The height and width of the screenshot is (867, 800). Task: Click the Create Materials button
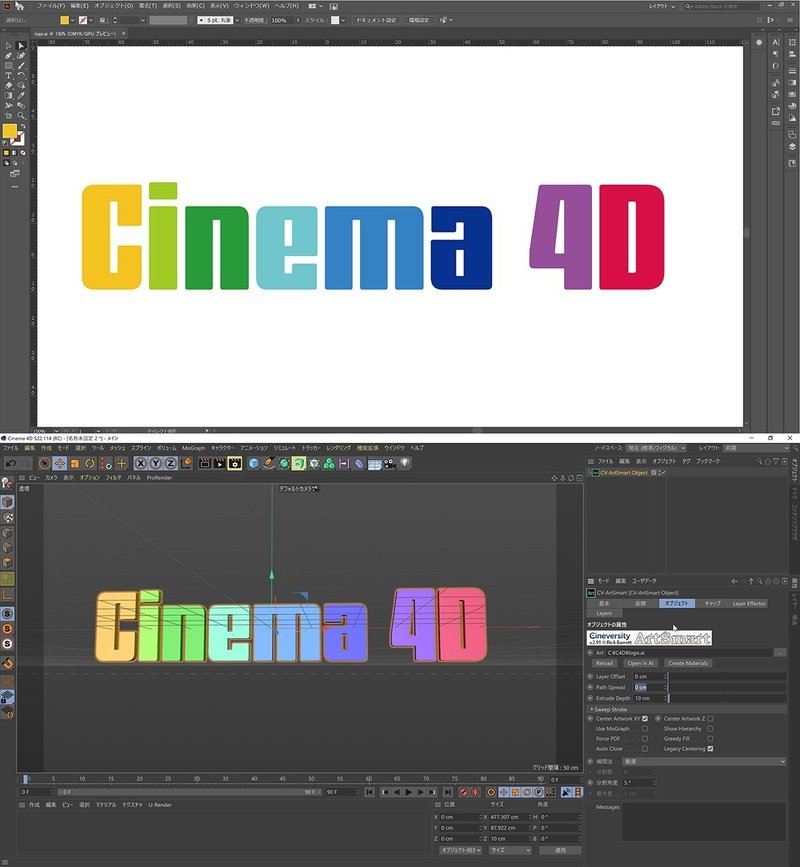[x=687, y=663]
